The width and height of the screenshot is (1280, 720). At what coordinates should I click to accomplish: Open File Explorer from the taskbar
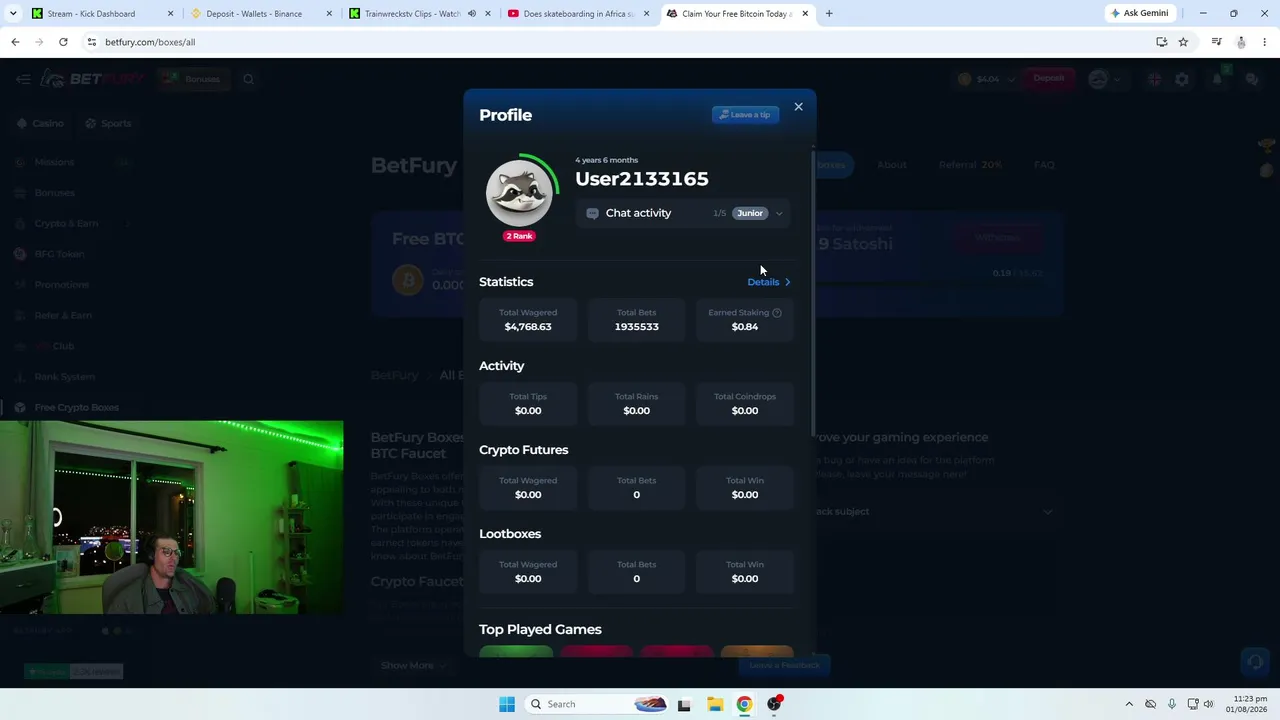715,704
